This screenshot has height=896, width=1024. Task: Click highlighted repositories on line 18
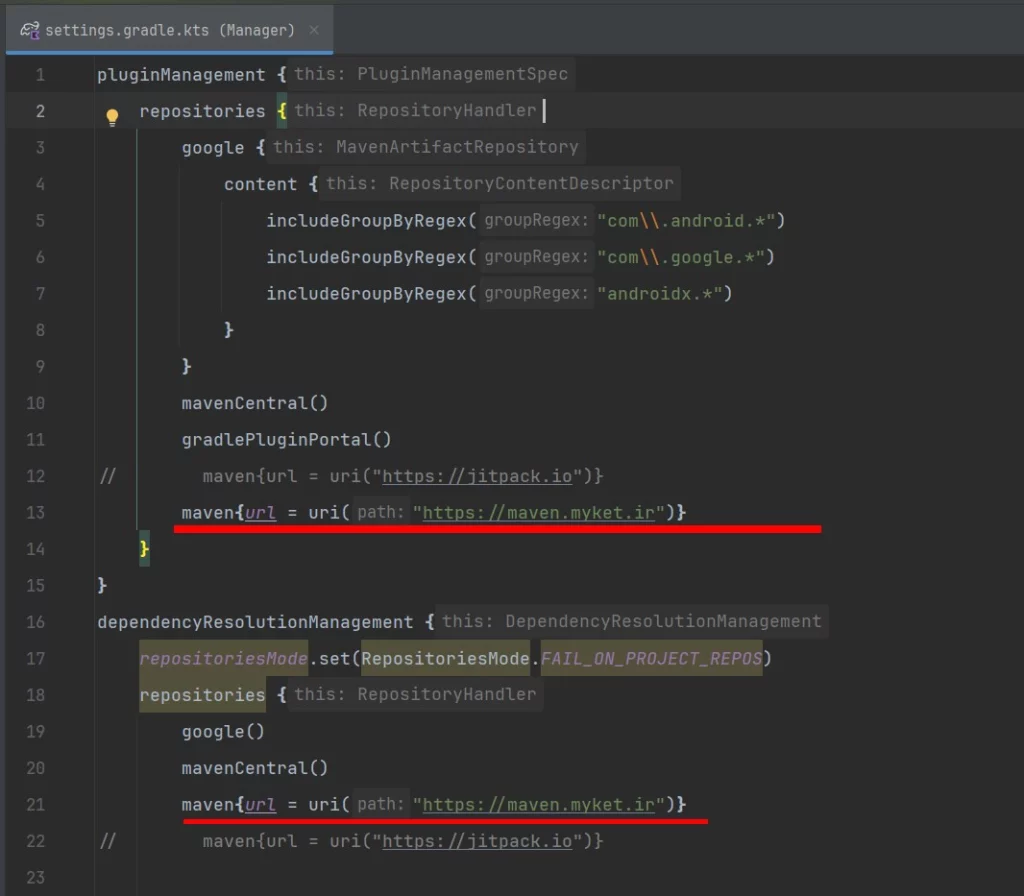pyautogui.click(x=202, y=695)
